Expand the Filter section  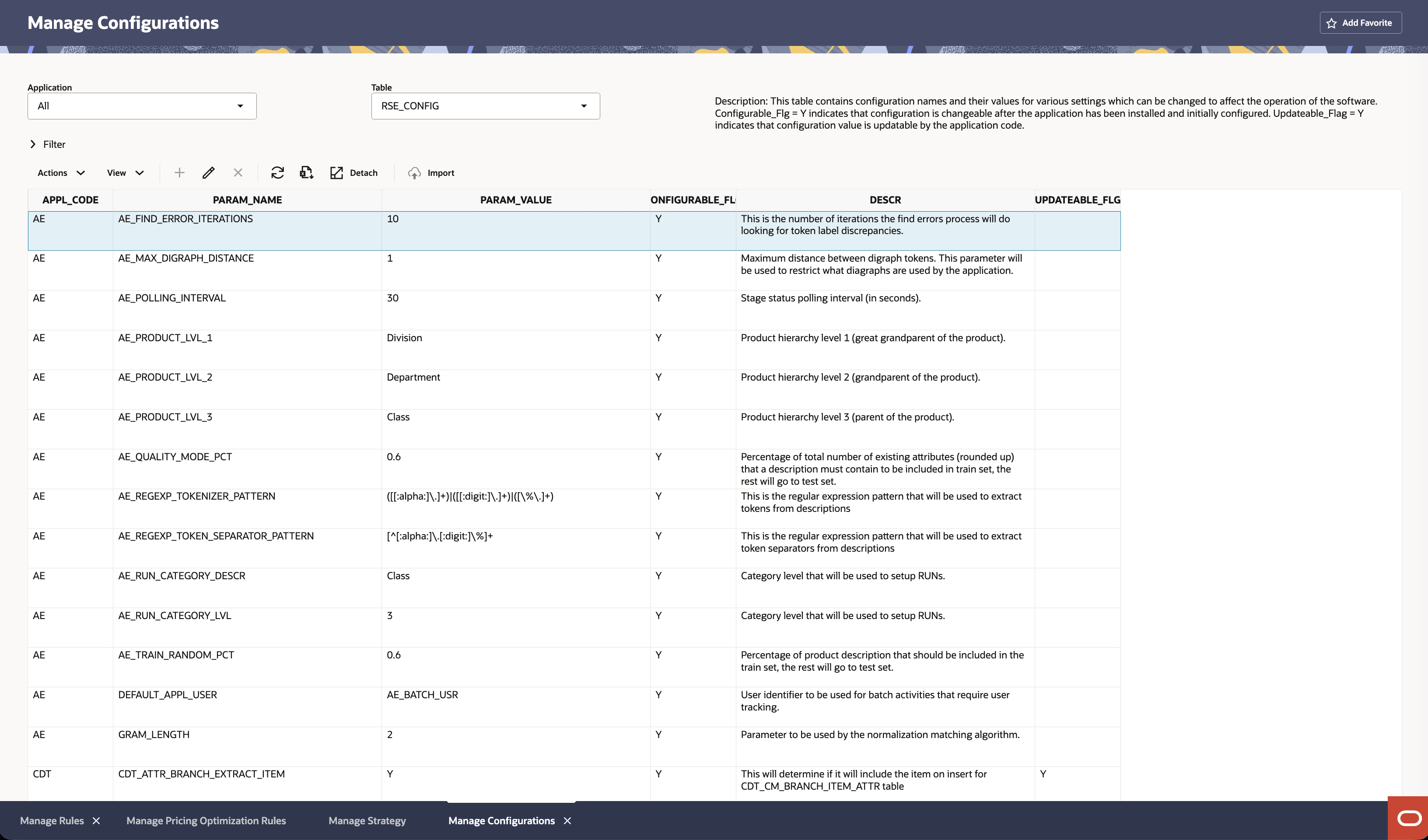(x=48, y=144)
